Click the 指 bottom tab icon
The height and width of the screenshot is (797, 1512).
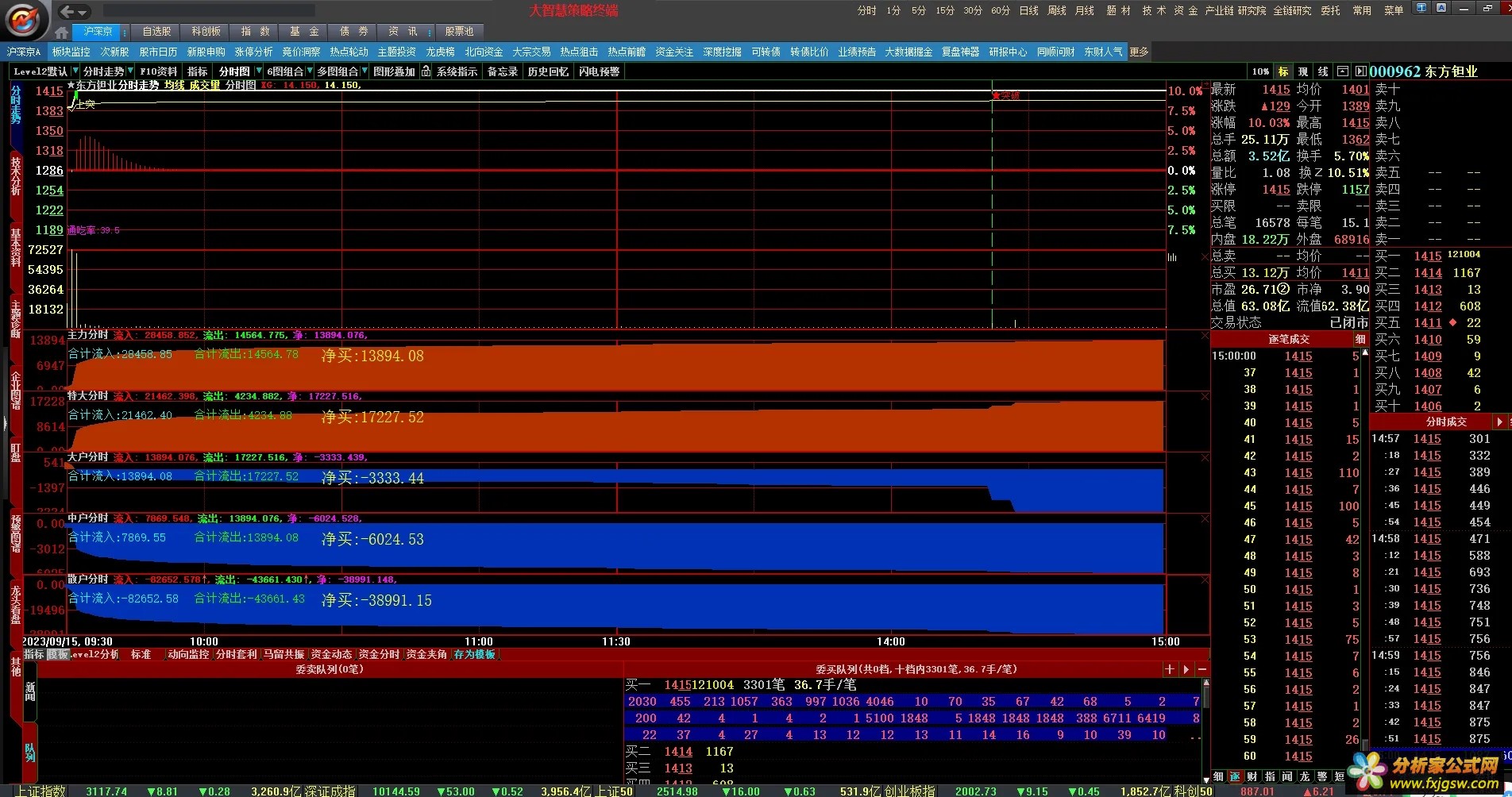tap(1270, 776)
